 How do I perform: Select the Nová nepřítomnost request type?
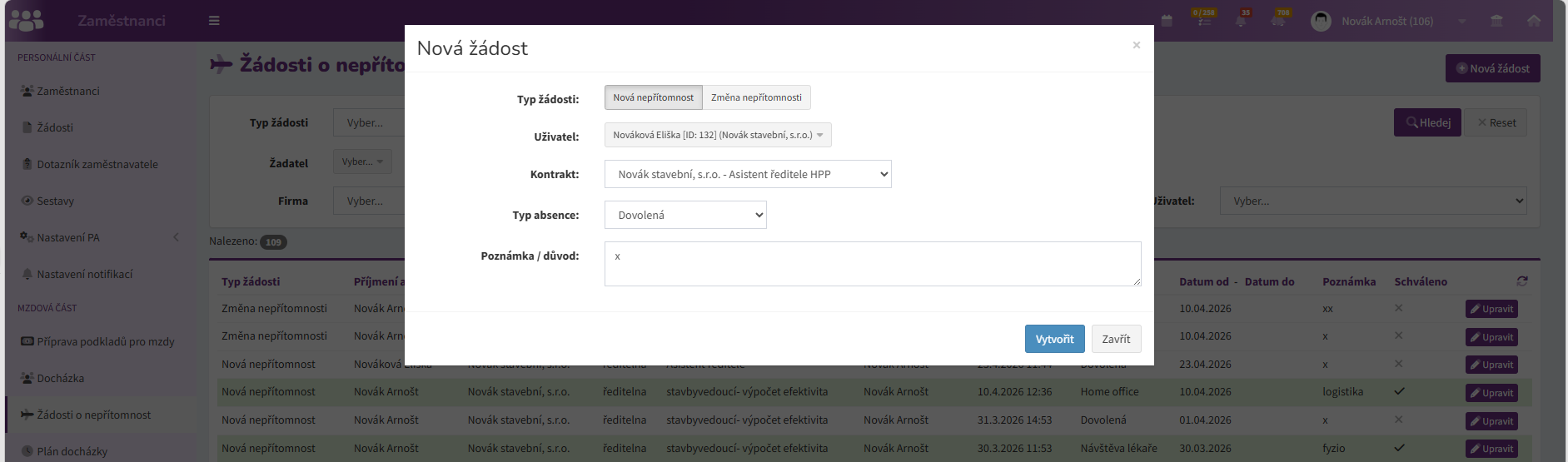pos(654,97)
